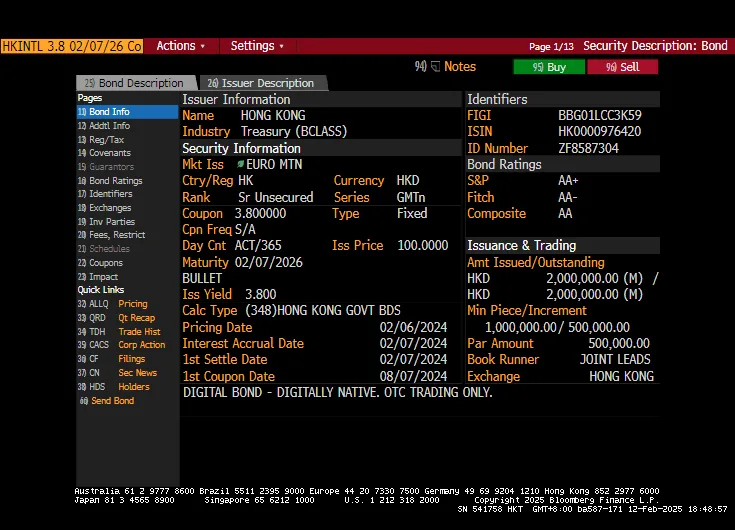735x530 pixels.
Task: Open the CN Sec News quick link
Action: [x=117, y=373]
